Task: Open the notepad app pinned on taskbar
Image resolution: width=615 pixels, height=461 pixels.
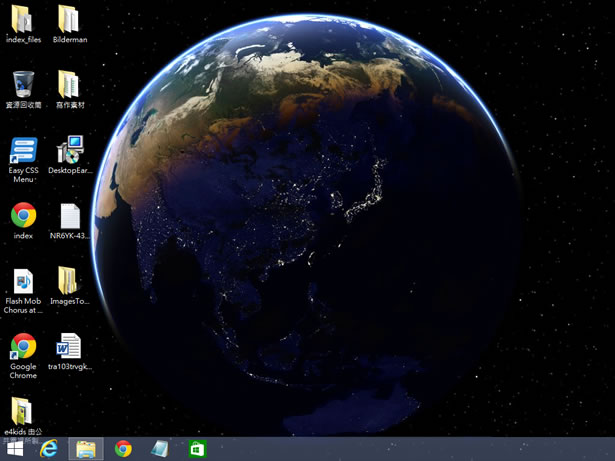Action: (x=160, y=449)
